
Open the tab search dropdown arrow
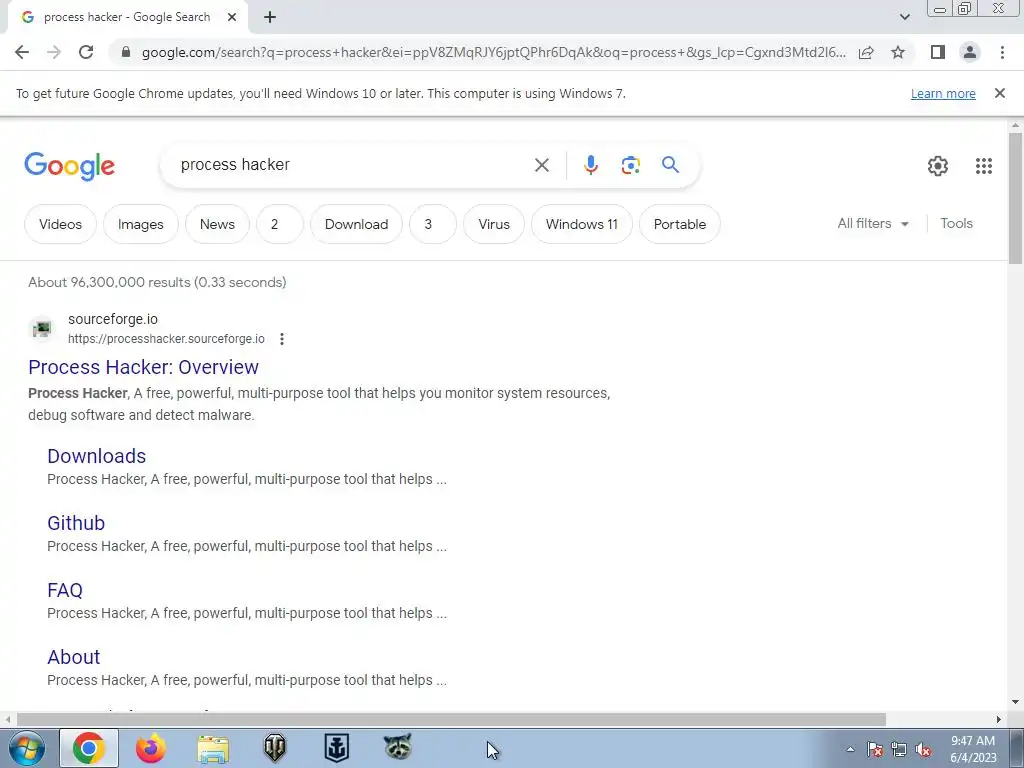[x=904, y=18]
